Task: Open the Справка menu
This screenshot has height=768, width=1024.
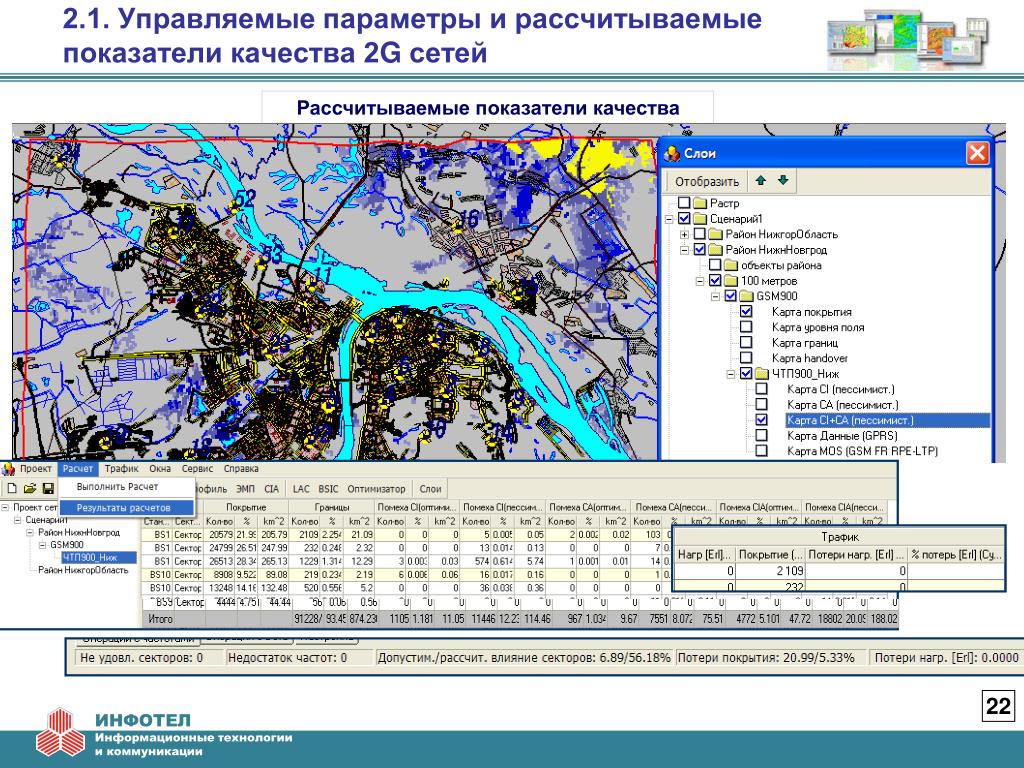Action: pyautogui.click(x=241, y=468)
